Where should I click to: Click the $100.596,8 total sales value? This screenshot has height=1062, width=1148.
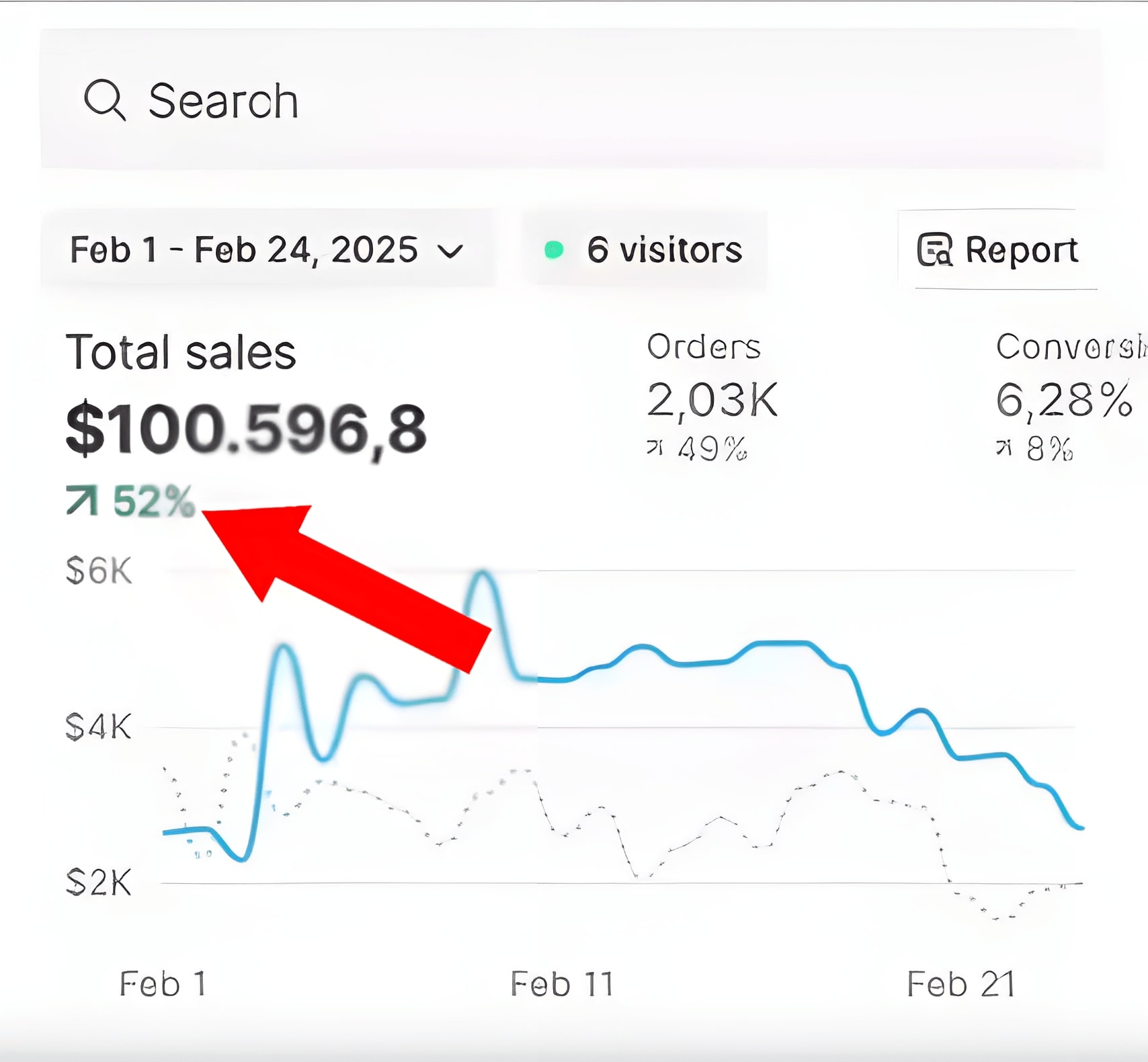tap(246, 428)
